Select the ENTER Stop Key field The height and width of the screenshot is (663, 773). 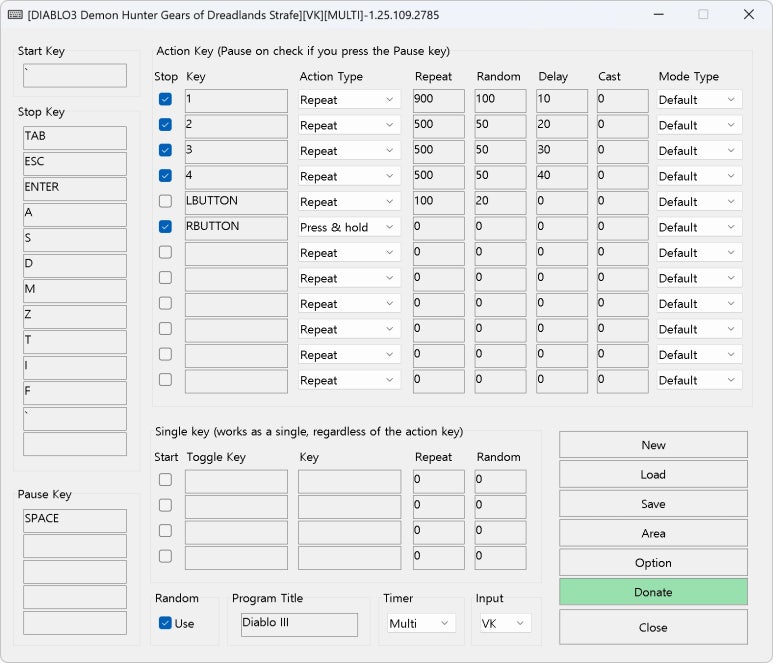(x=75, y=189)
